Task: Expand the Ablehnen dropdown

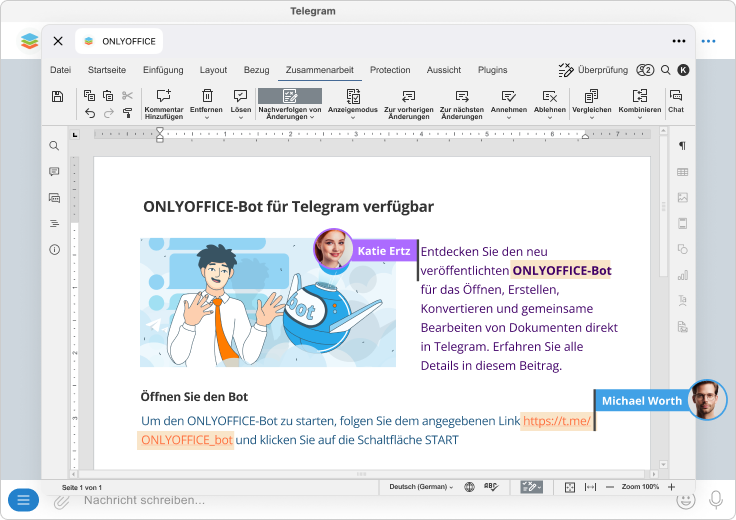Action: (x=550, y=118)
